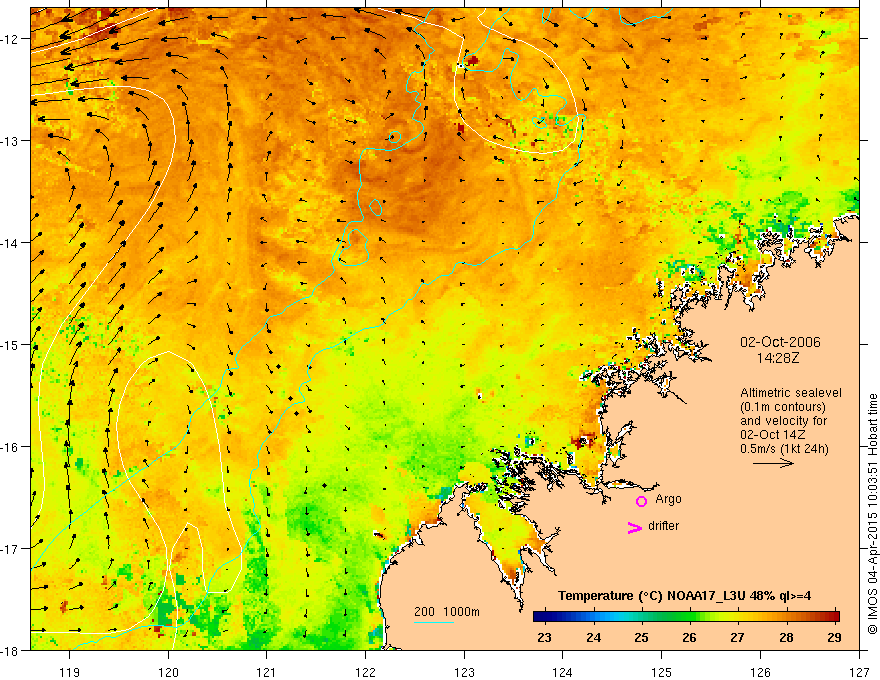Click the vertical IMOS copyright timestamp text
The width and height of the screenshot is (880, 680).
(x=873, y=515)
